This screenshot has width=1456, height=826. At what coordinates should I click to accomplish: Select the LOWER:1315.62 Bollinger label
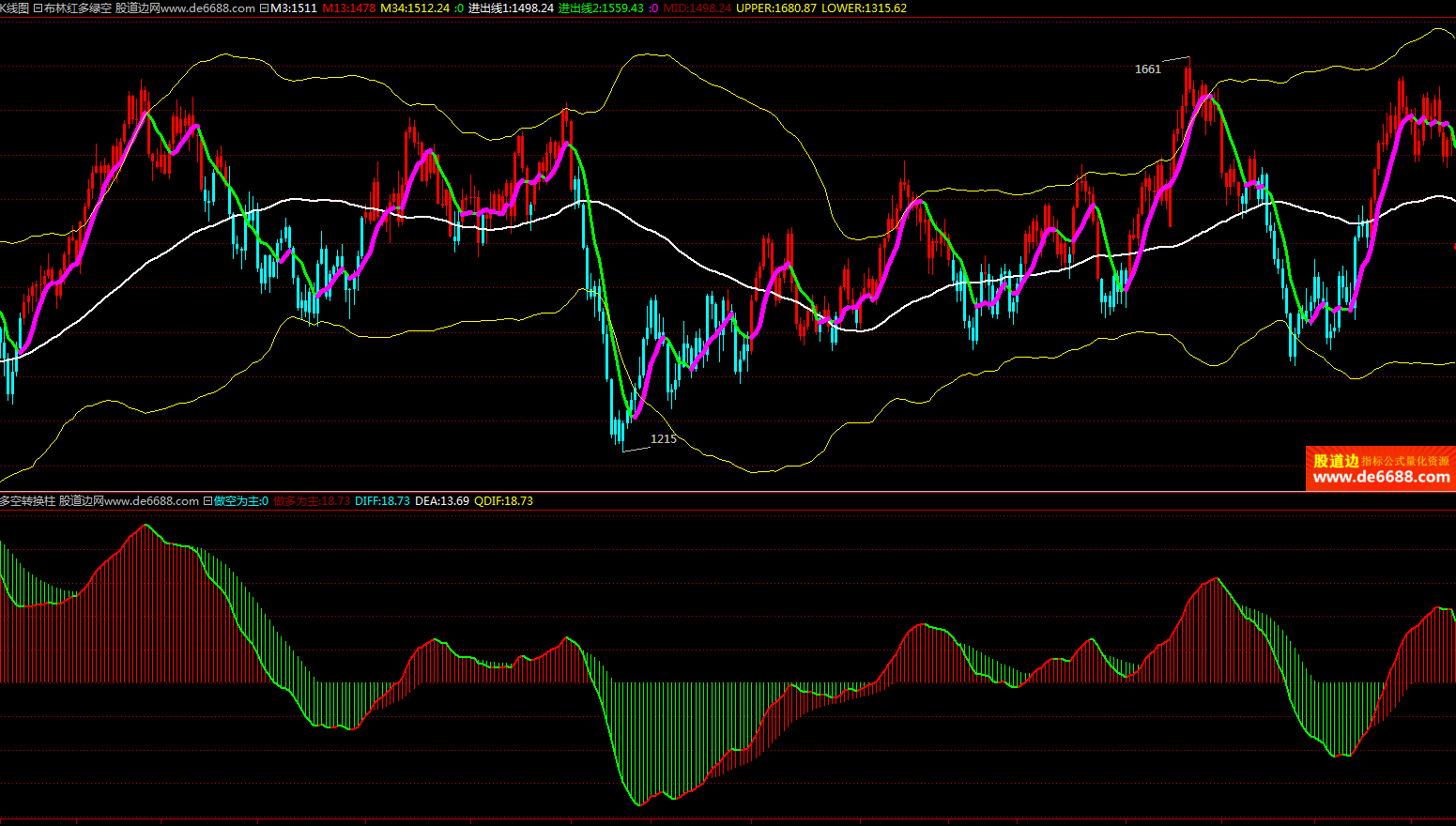pos(864,8)
